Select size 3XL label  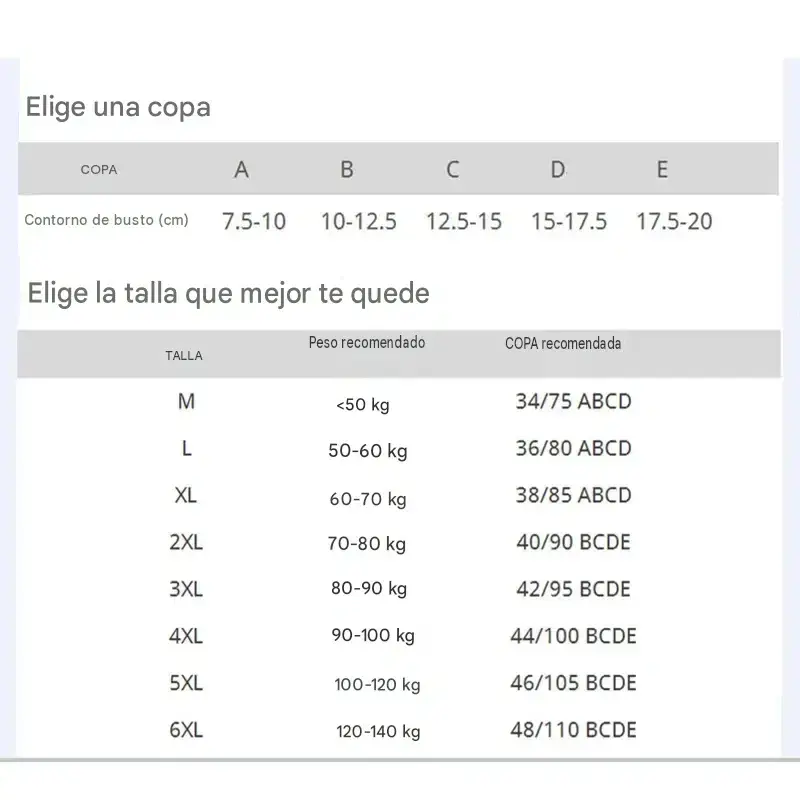[186, 589]
